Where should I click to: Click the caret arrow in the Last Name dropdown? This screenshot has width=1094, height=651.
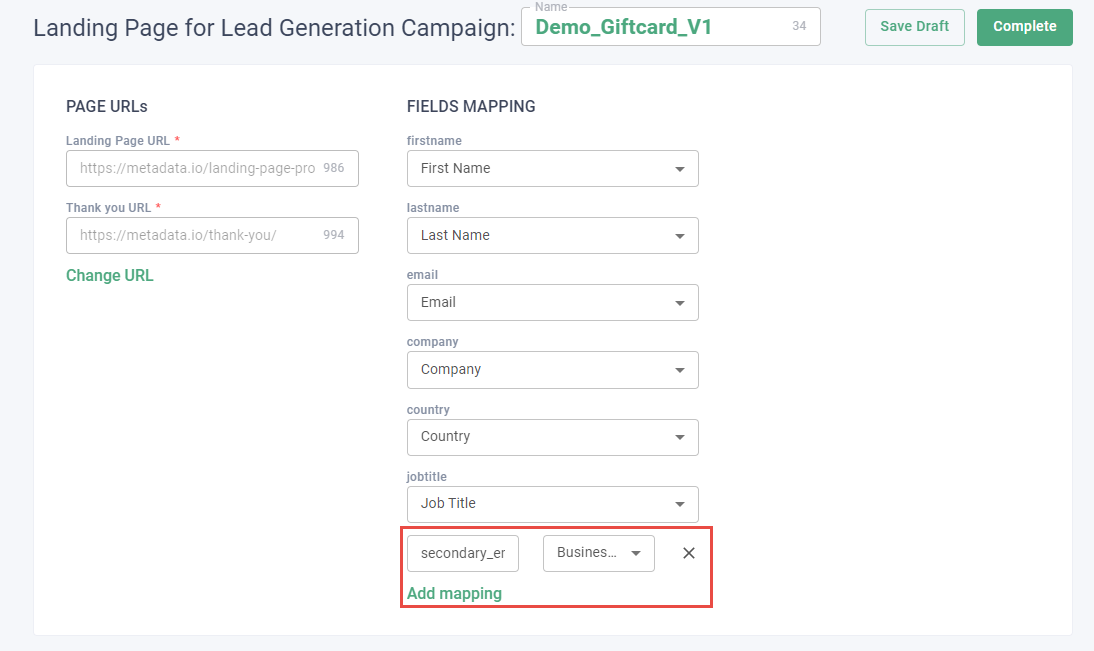pyautogui.click(x=680, y=236)
